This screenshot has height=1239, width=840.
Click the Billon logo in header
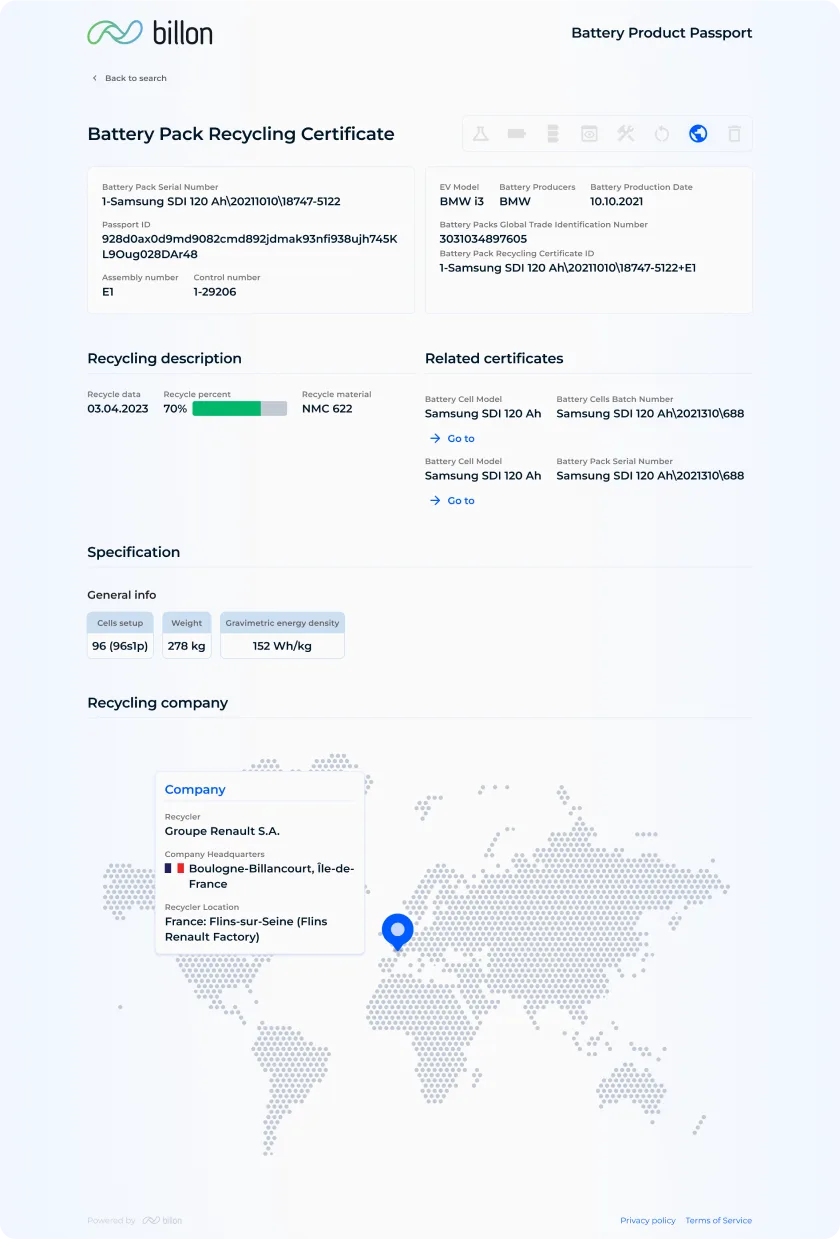click(x=150, y=32)
